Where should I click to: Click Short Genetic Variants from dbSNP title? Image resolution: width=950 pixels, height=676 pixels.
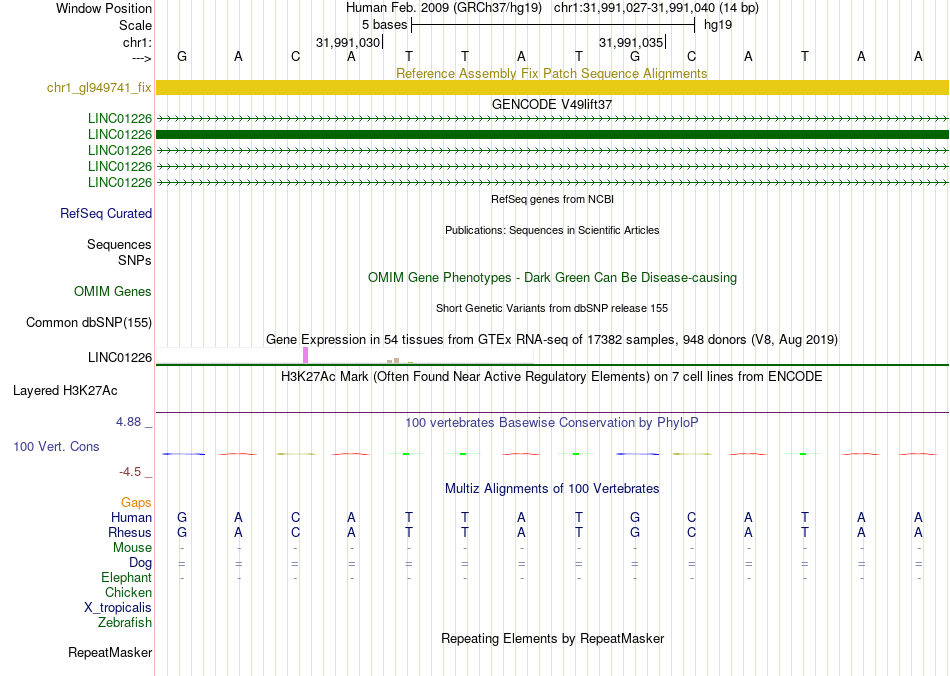coord(552,308)
